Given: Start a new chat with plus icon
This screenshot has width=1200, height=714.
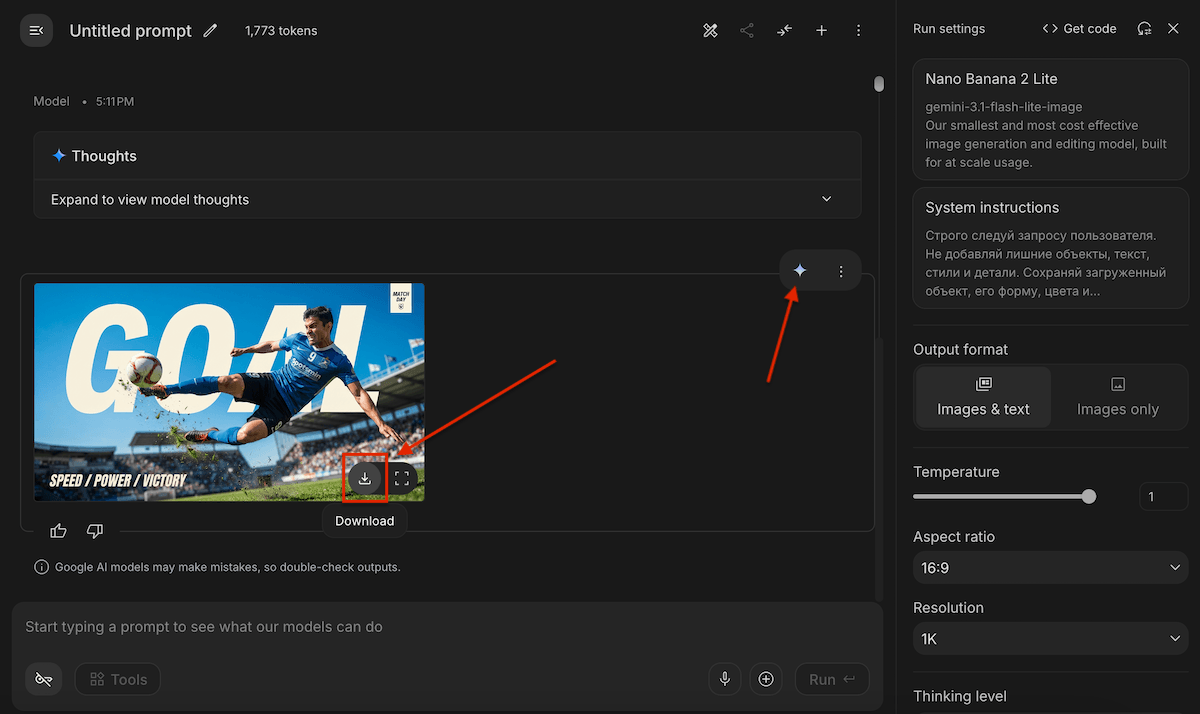Looking at the screenshot, I should pyautogui.click(x=821, y=31).
